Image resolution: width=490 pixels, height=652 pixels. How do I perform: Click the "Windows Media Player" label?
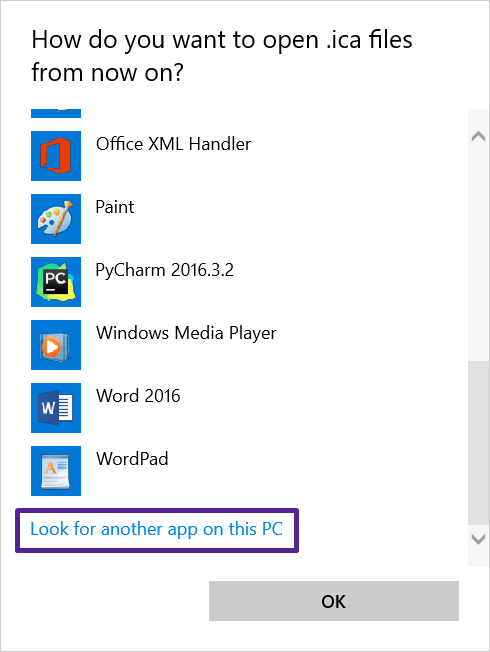[x=186, y=333]
